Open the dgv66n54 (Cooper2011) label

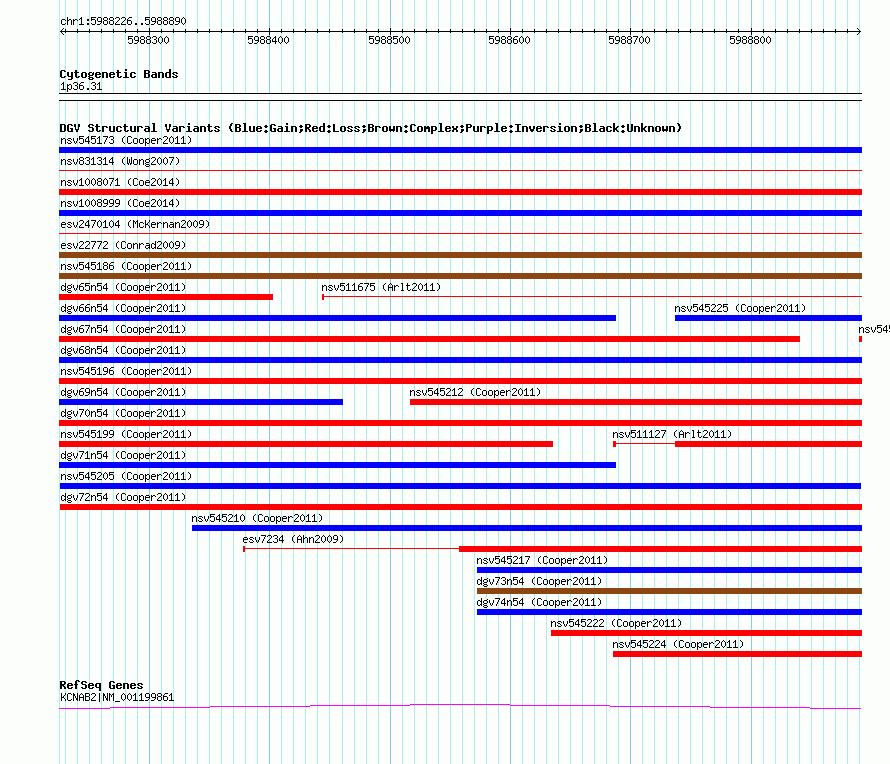pyautogui.click(x=123, y=308)
